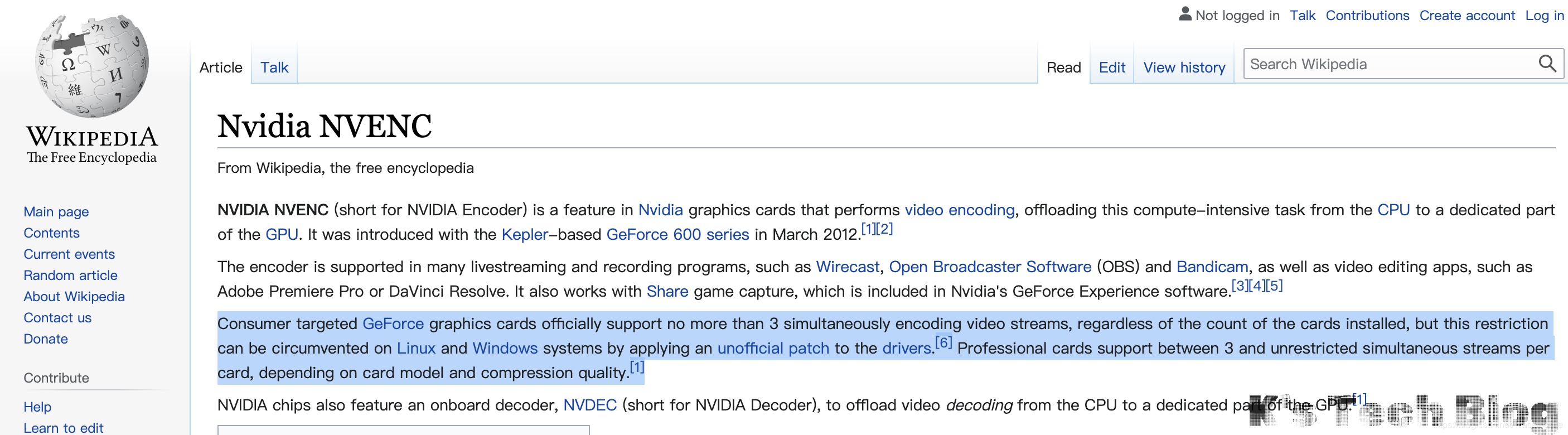
Task: Go to Main page in sidebar
Action: click(56, 212)
